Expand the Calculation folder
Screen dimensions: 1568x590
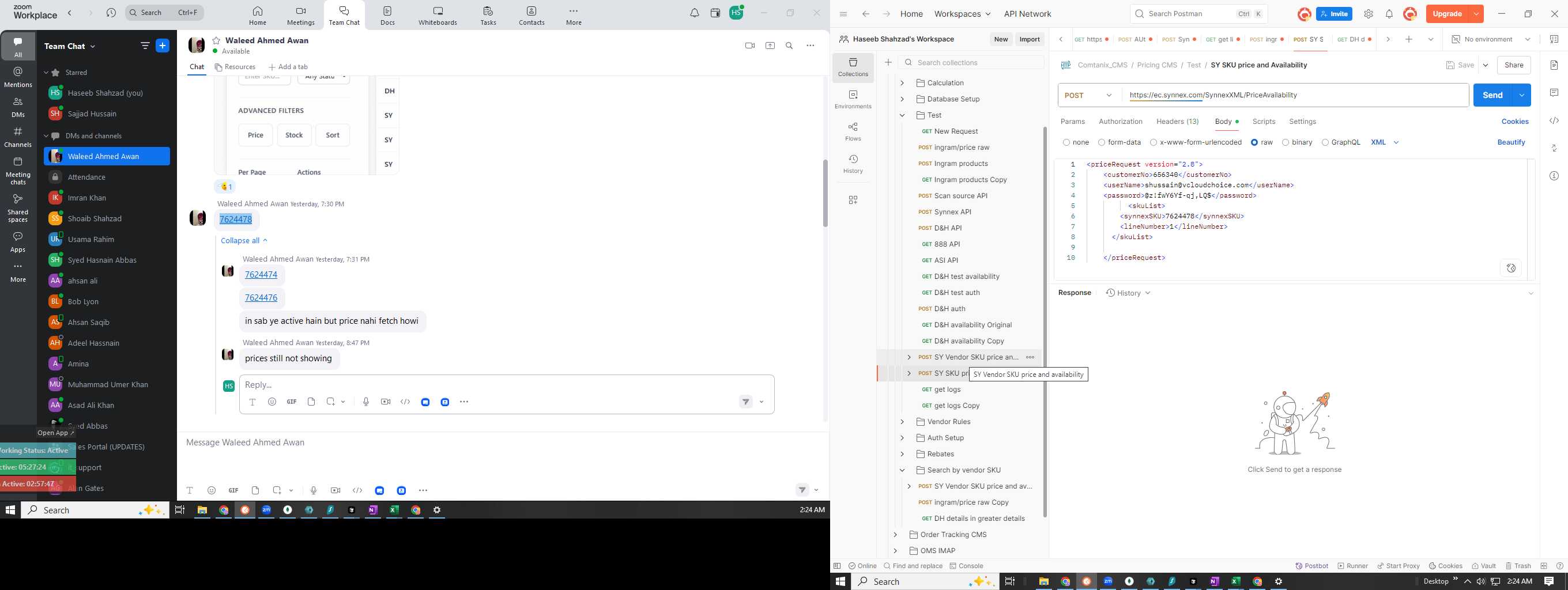tap(902, 83)
